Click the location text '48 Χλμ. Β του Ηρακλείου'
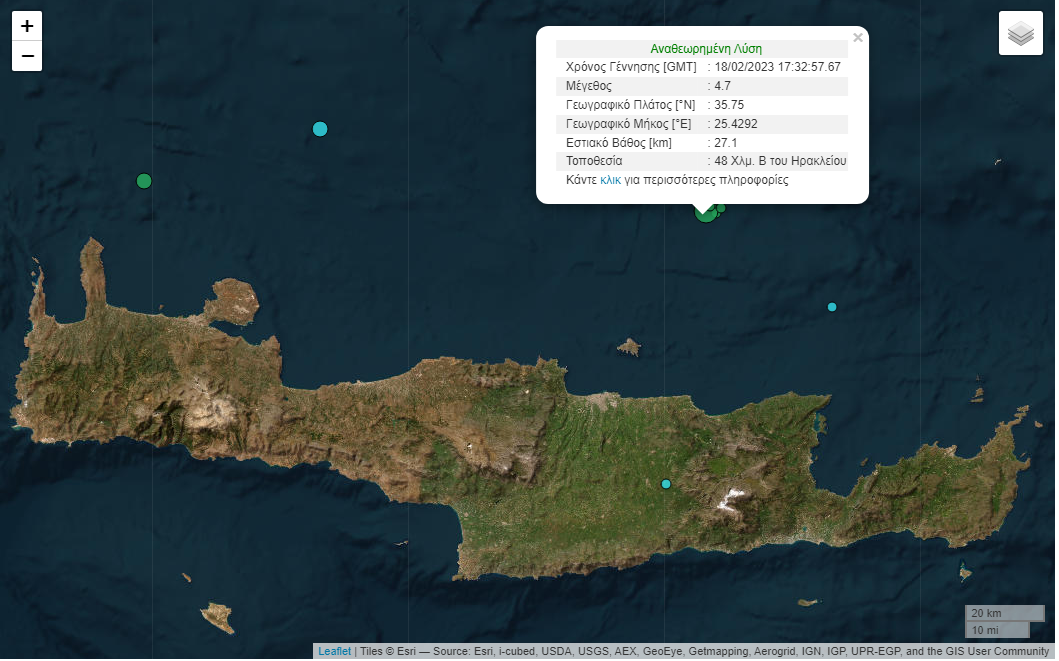The width and height of the screenshot is (1059, 661). 780,161
